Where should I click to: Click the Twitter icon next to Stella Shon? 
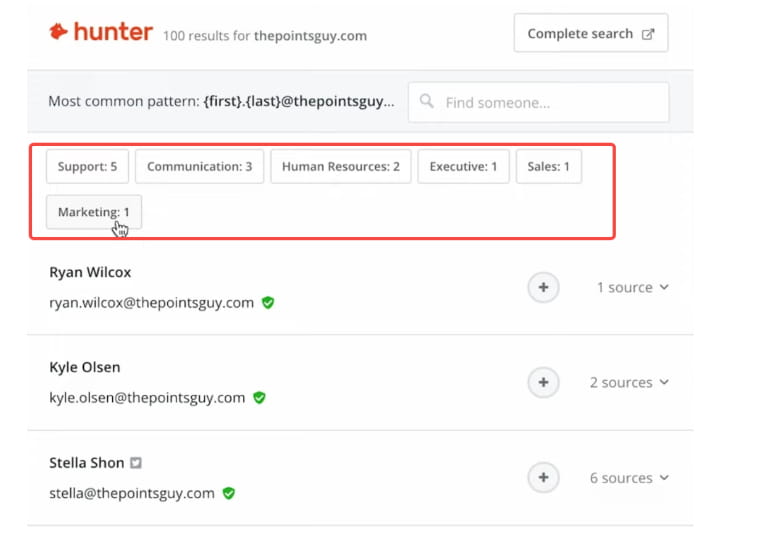tap(136, 463)
